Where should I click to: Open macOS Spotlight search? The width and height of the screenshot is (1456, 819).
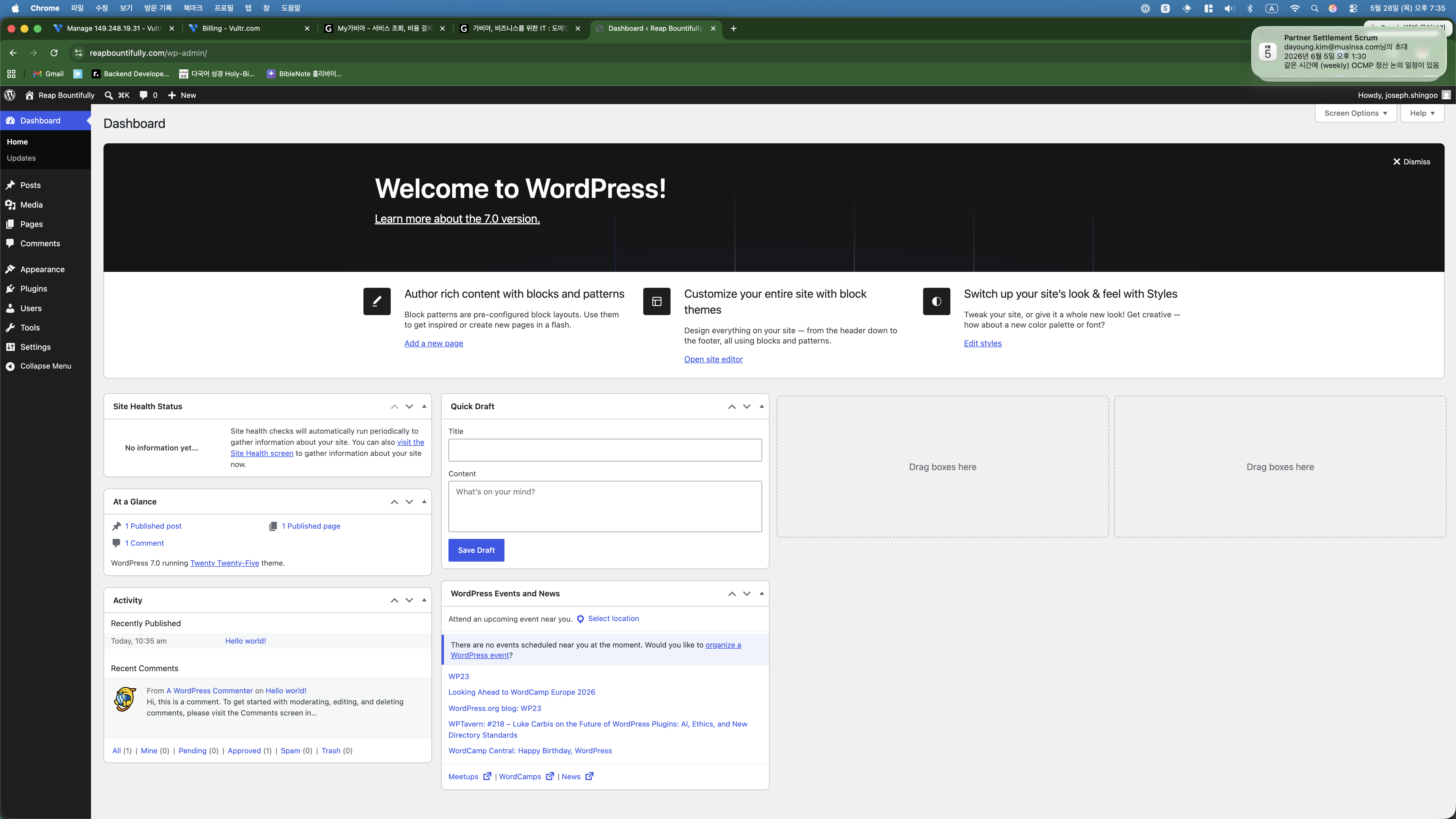[1315, 8]
